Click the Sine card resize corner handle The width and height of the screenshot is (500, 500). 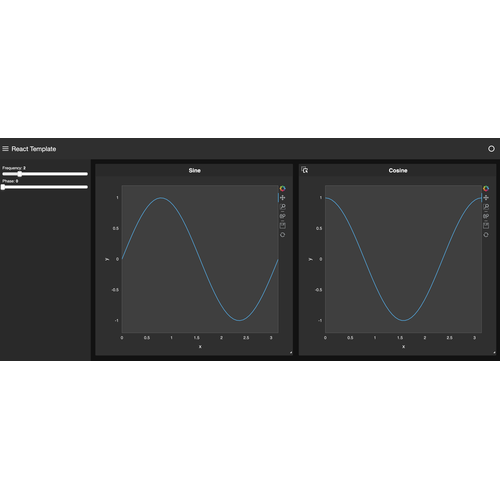pyautogui.click(x=291, y=352)
